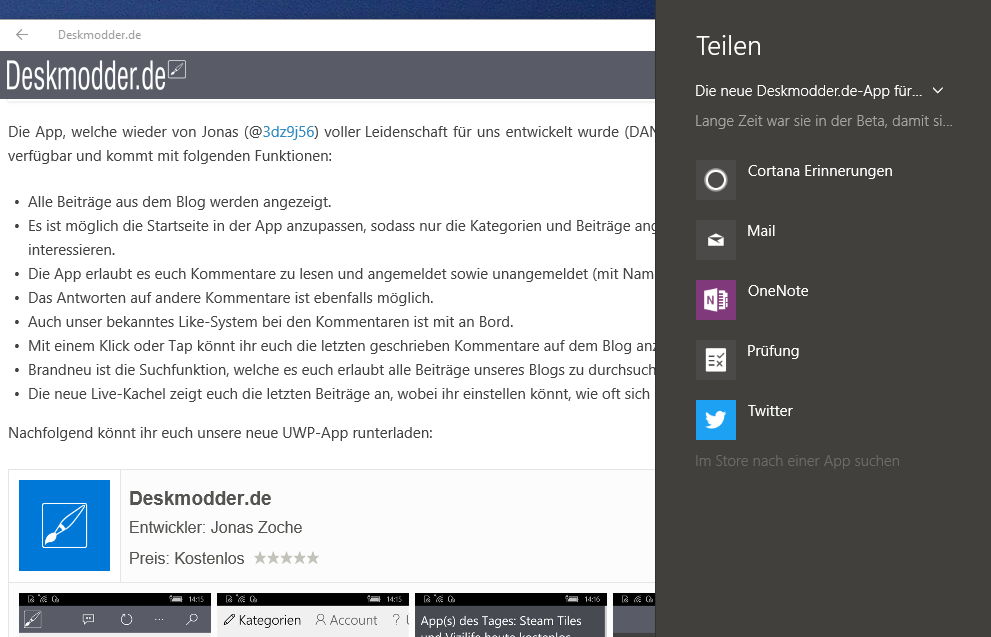This screenshot has width=991, height=637.
Task: Select the Prüfung share target label
Action: [773, 351]
